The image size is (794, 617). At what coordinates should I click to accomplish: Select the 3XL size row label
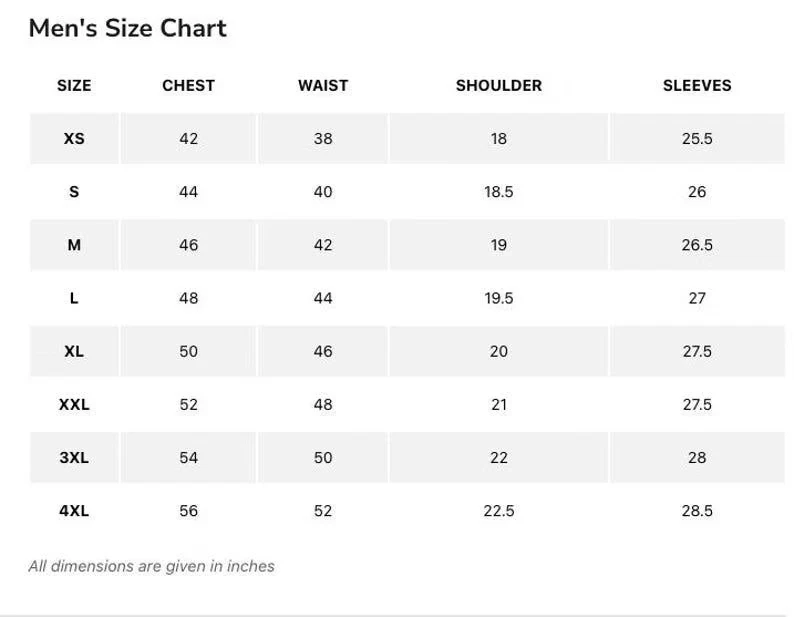(x=74, y=458)
